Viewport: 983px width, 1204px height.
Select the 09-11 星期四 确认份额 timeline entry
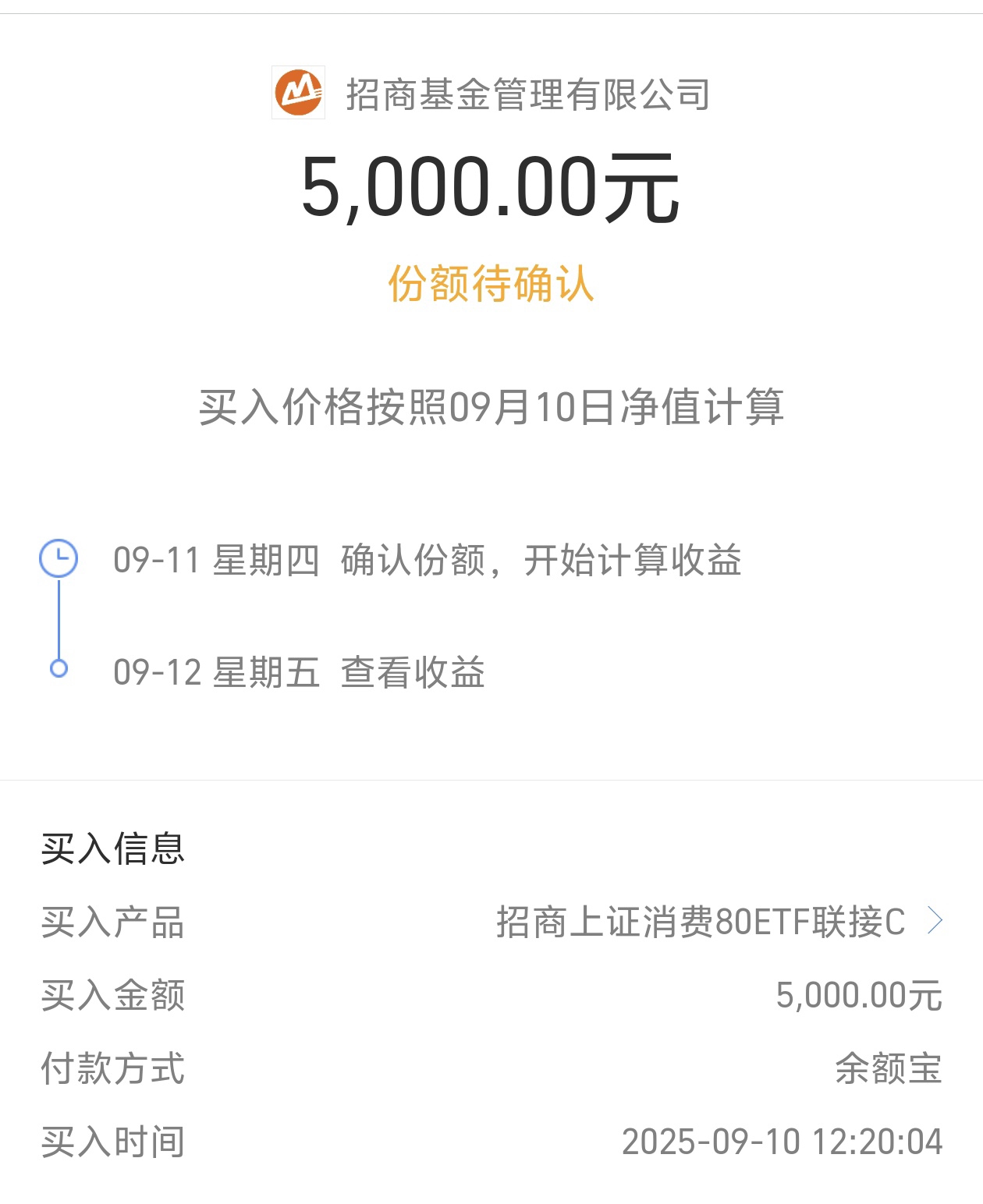[428, 560]
